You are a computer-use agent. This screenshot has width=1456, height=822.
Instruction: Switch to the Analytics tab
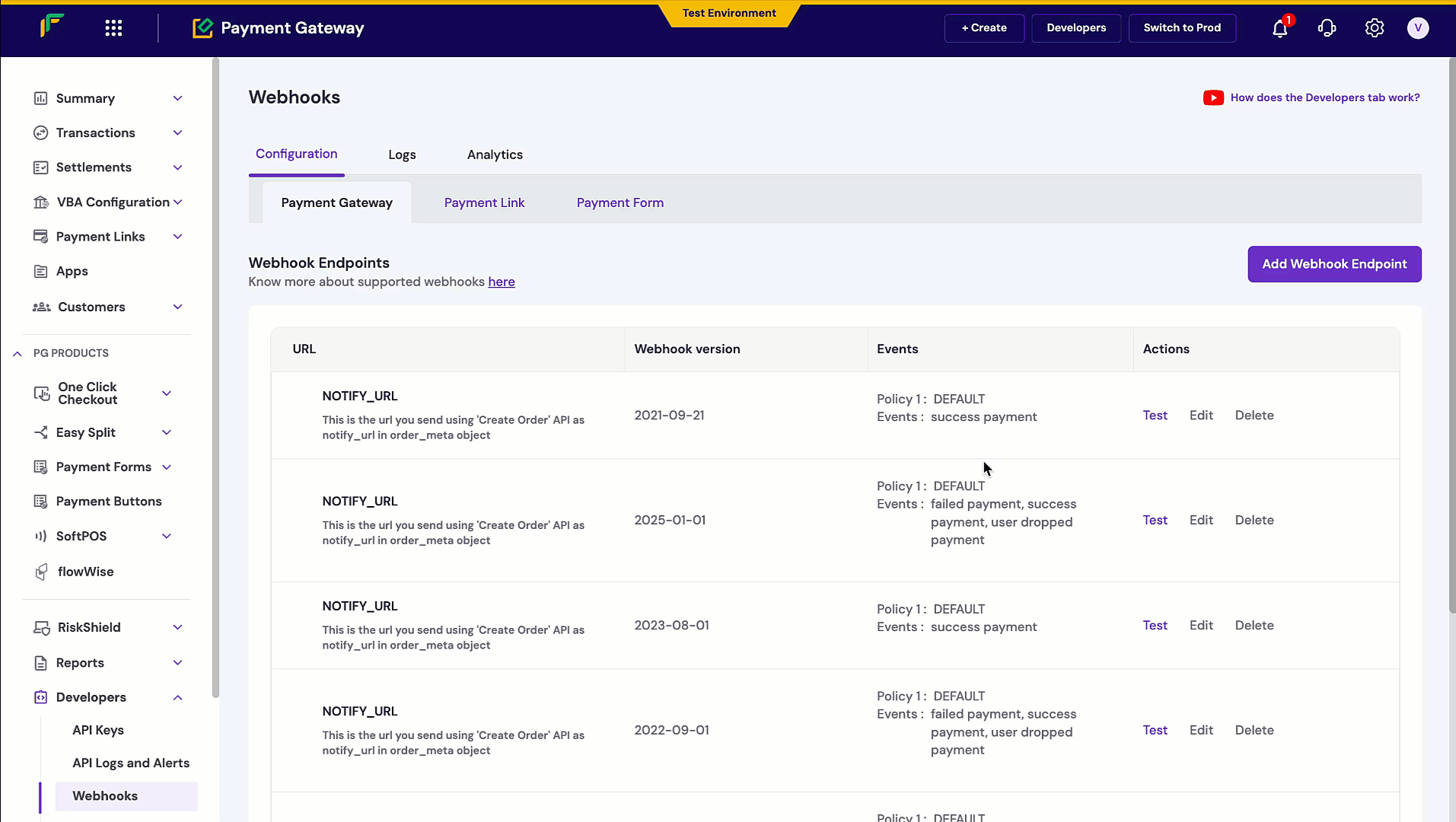[495, 155]
